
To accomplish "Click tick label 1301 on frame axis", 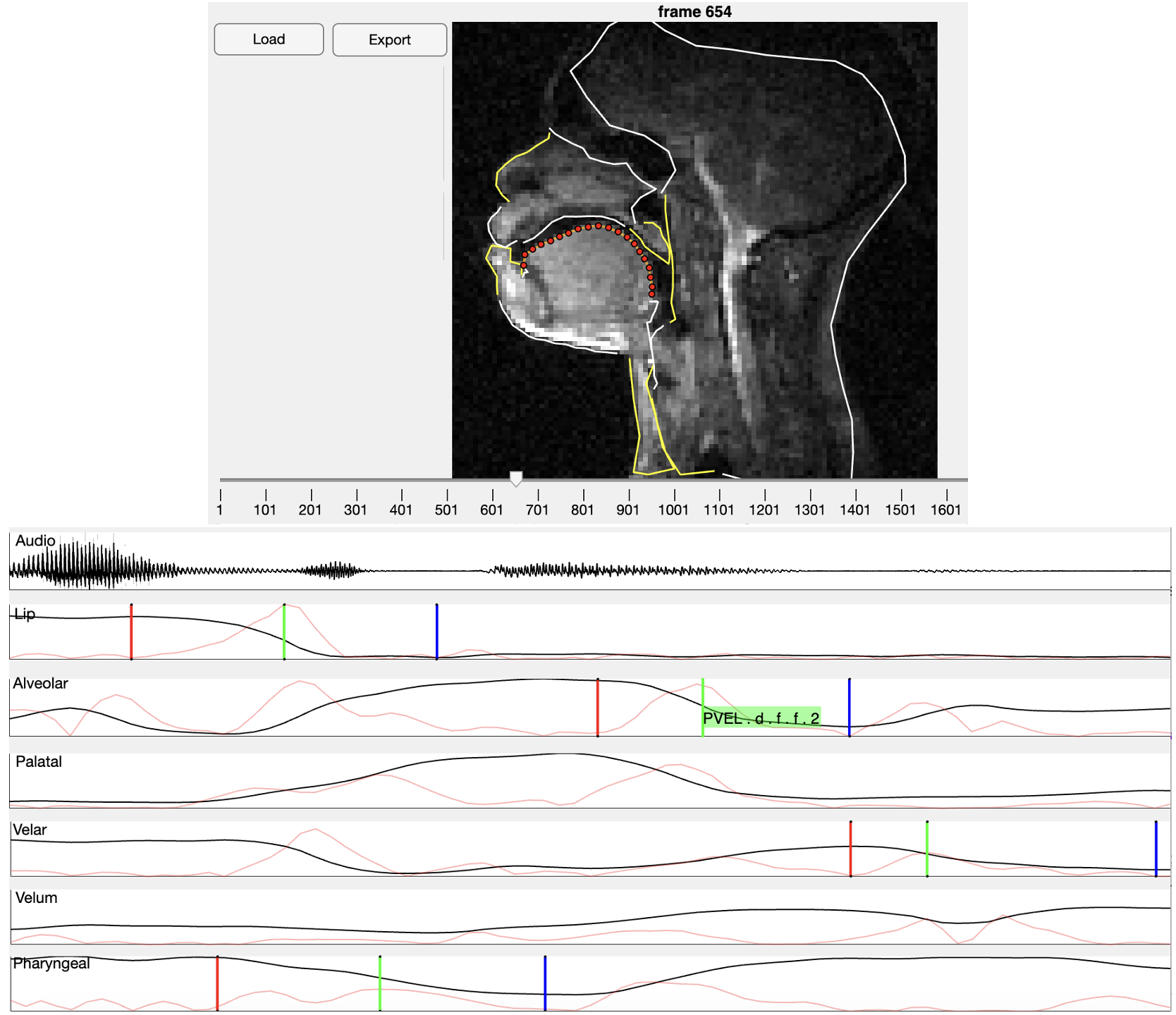I will click(x=809, y=510).
